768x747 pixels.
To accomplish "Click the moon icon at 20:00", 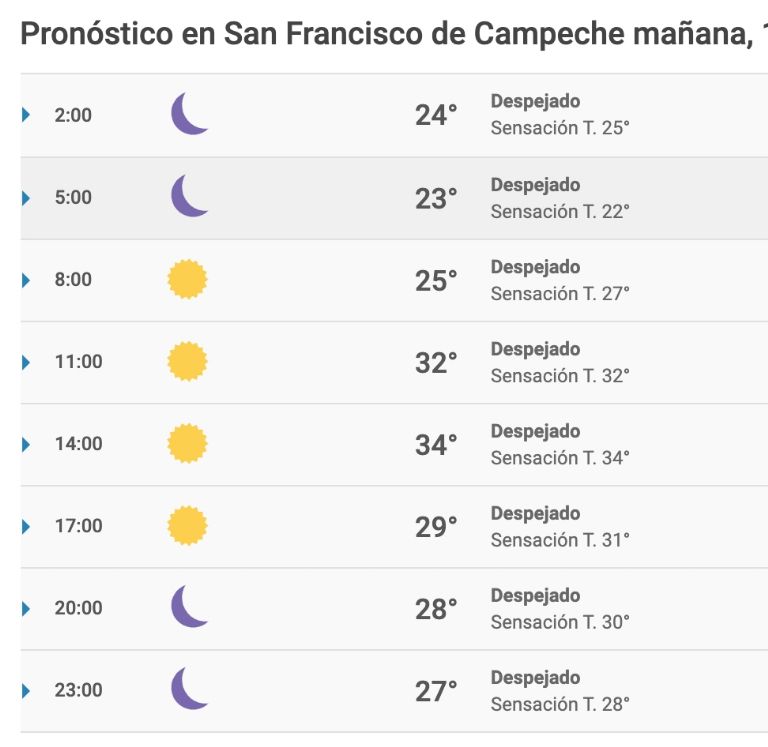I will point(189,606).
